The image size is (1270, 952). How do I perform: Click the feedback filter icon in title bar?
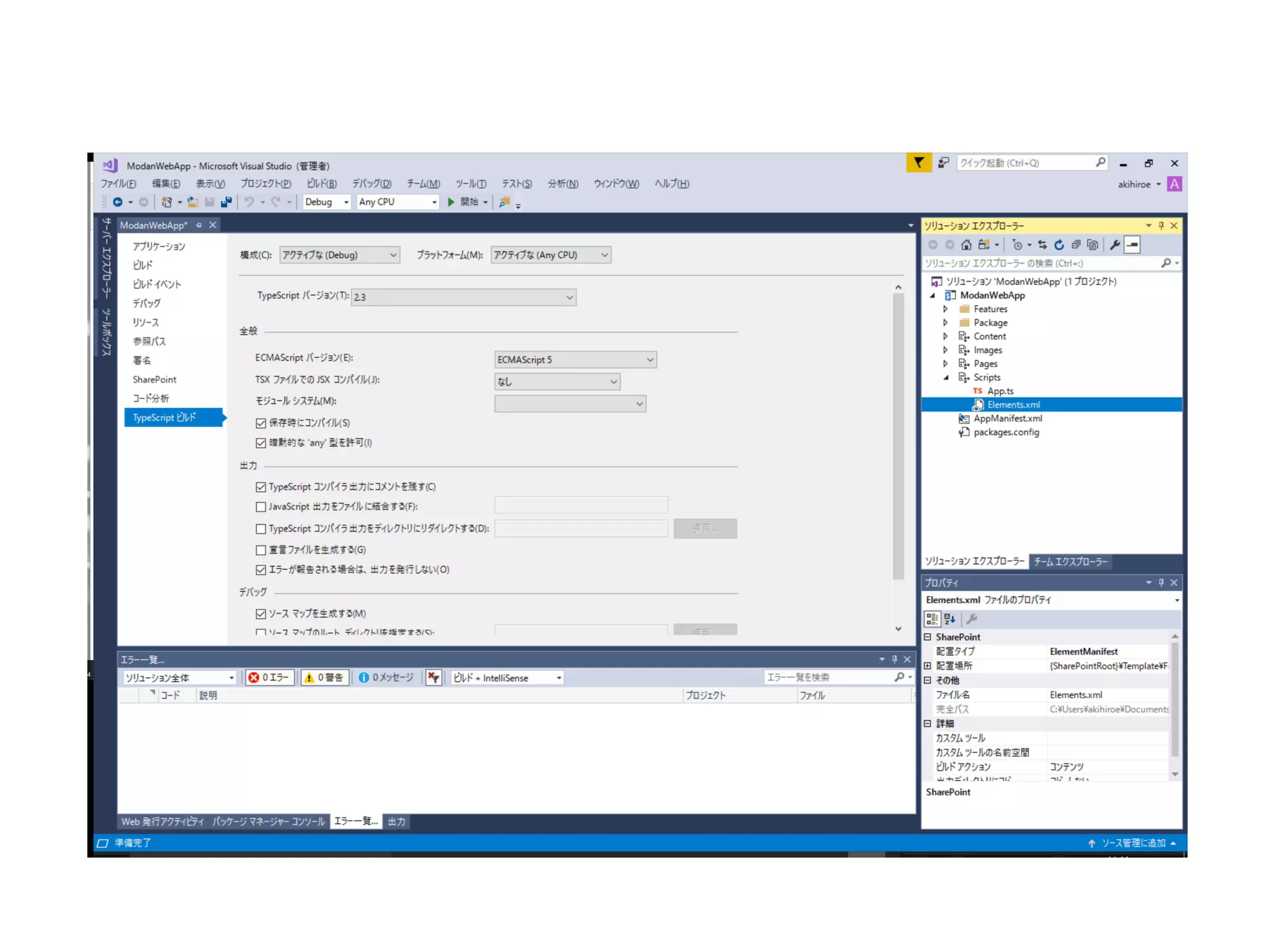[x=918, y=163]
